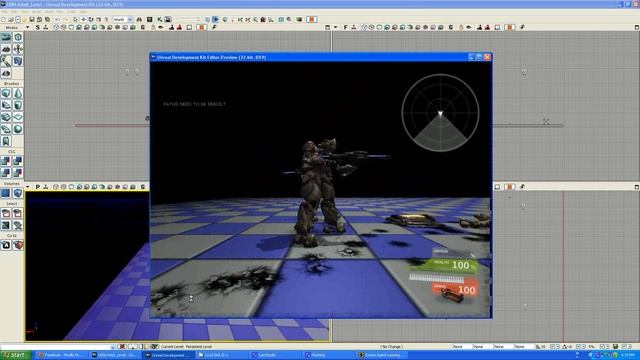Select the Camera mode icon in Modes
Viewport: 640px width, 360px height.
[6, 37]
